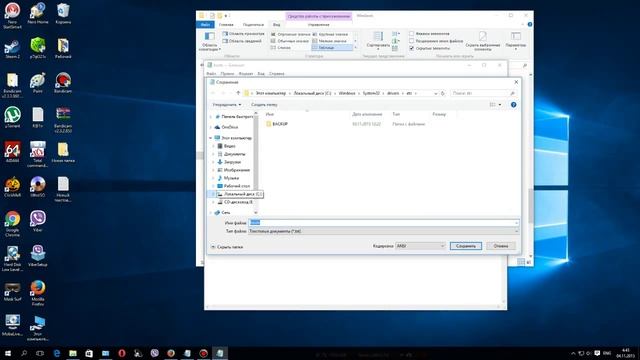
Task: Open the Тип файла dropdown
Action: tap(384, 231)
